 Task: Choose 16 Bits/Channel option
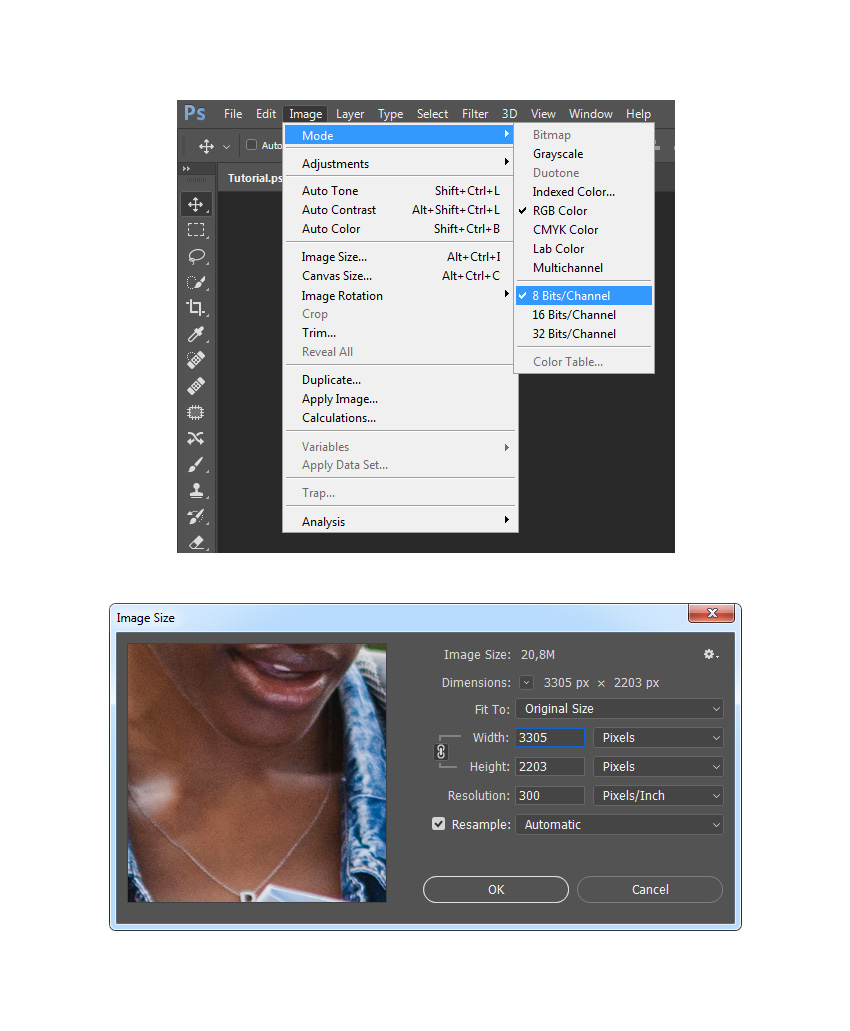pos(584,315)
